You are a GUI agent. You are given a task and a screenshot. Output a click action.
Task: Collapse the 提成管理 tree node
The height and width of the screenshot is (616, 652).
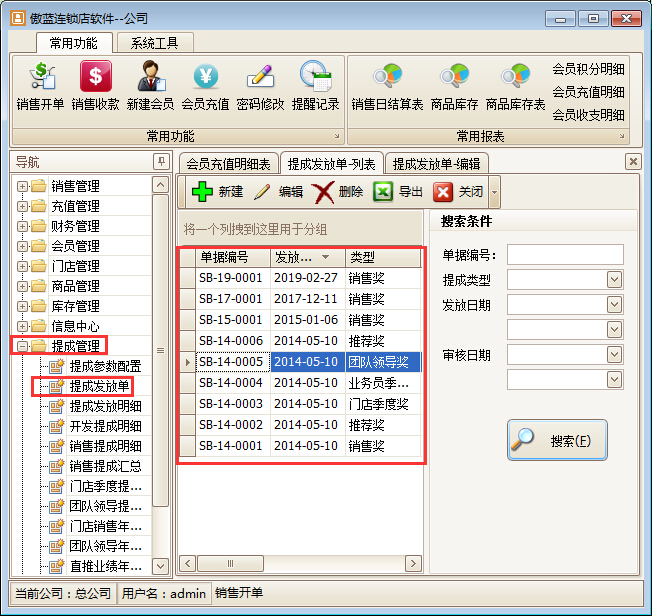point(22,346)
